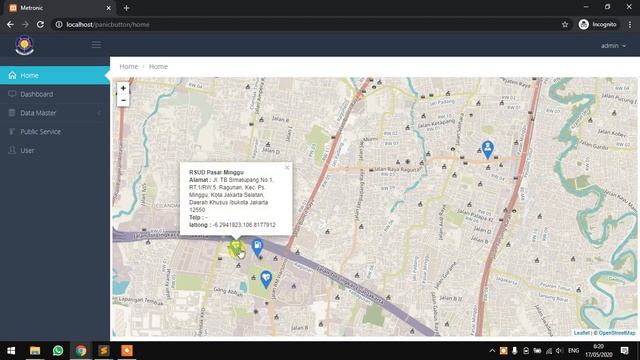Click the volume icon in tray

[559, 351]
